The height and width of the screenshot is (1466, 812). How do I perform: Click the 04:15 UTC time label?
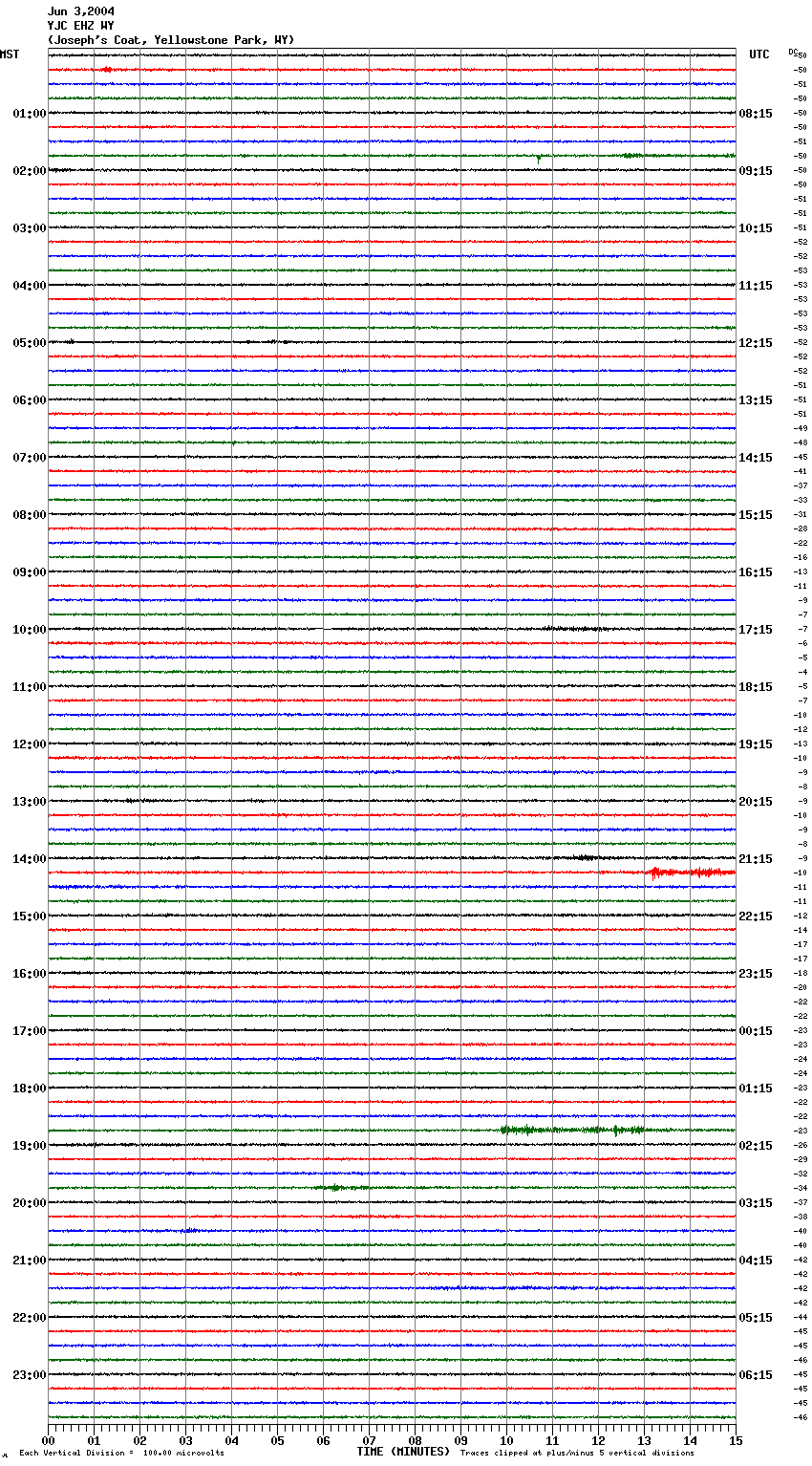[756, 1261]
